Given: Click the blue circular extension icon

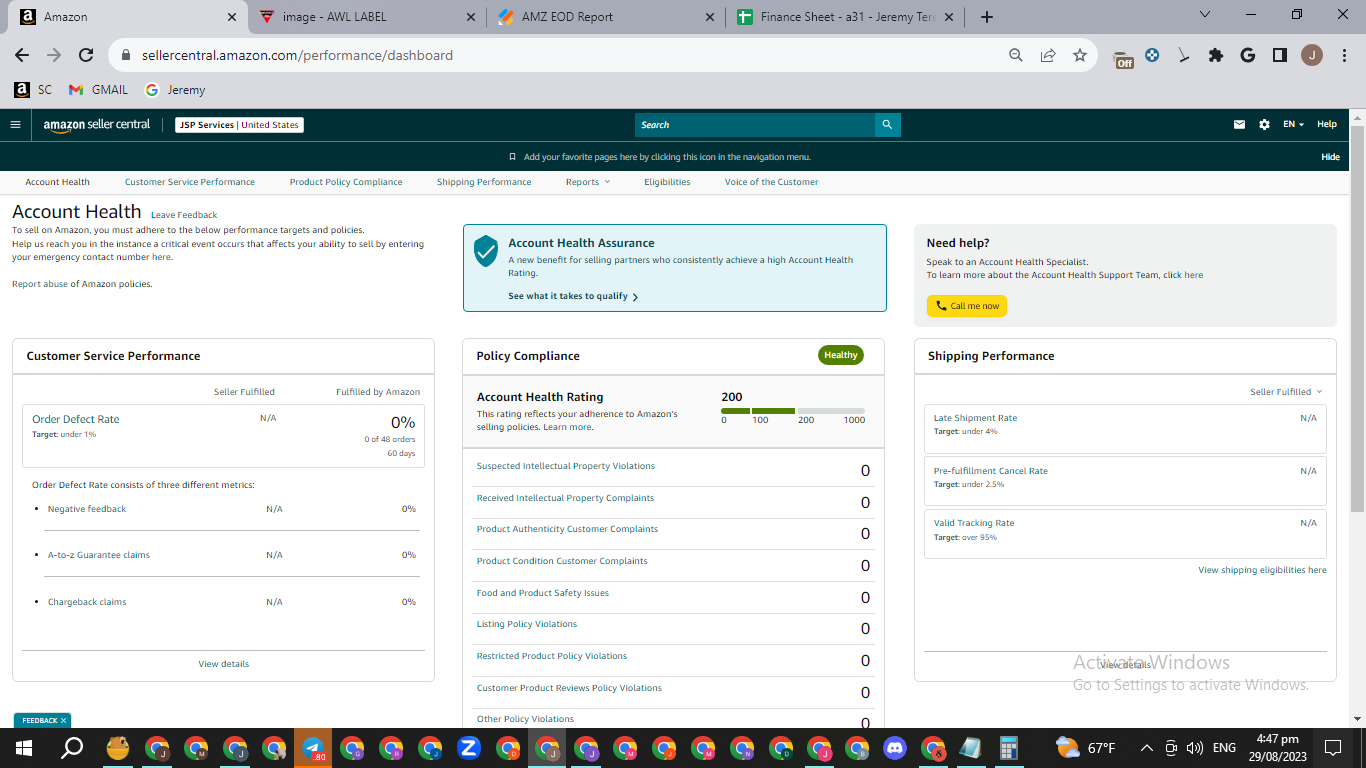Looking at the screenshot, I should 1152,55.
